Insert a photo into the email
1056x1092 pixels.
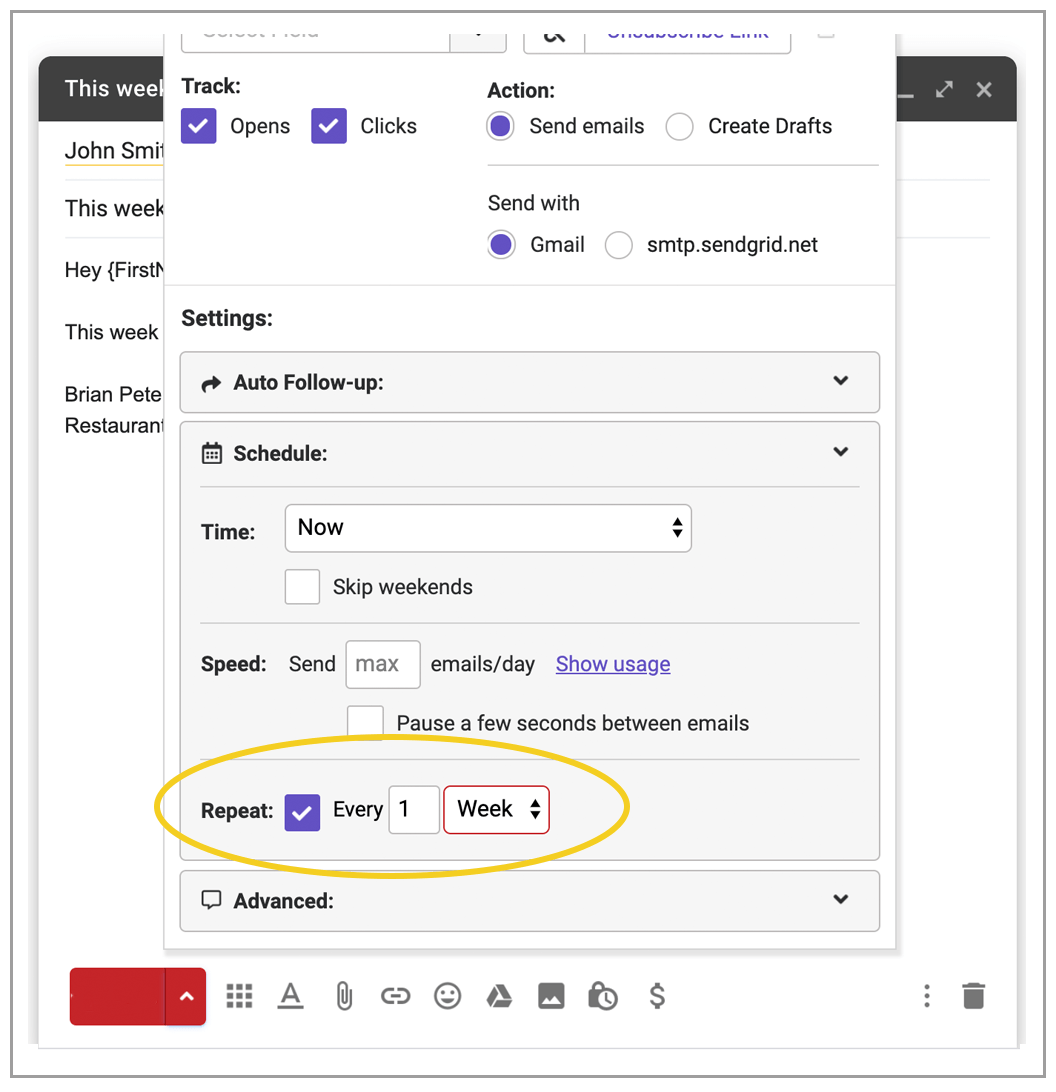point(551,996)
